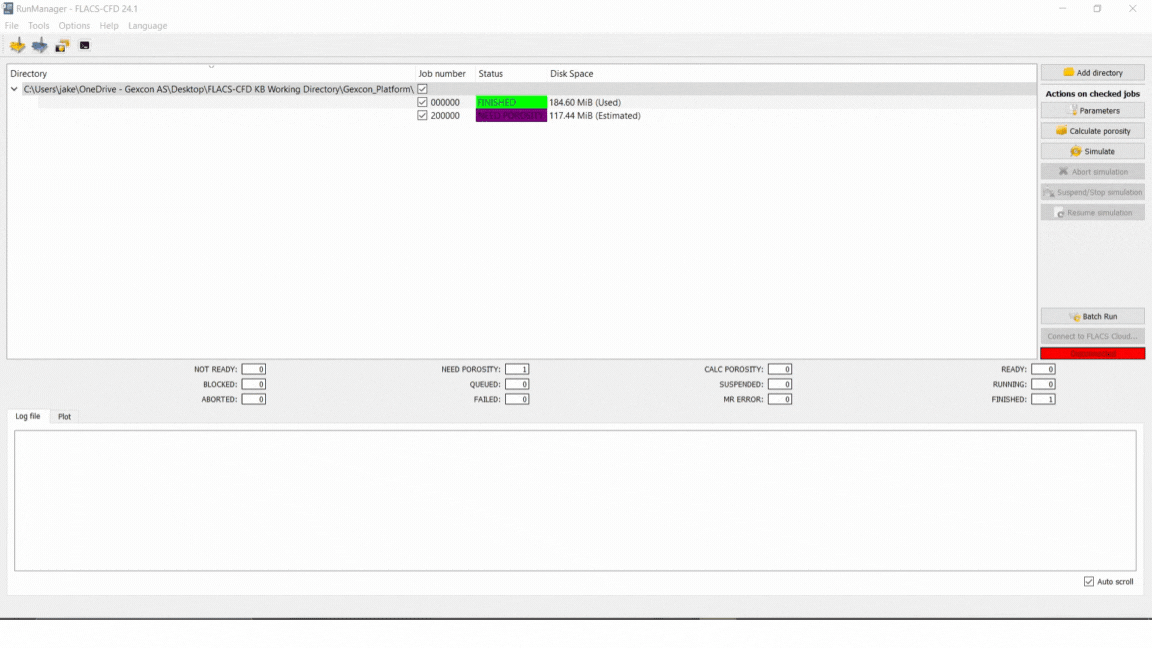Click Resume simulation button

pos(1092,213)
